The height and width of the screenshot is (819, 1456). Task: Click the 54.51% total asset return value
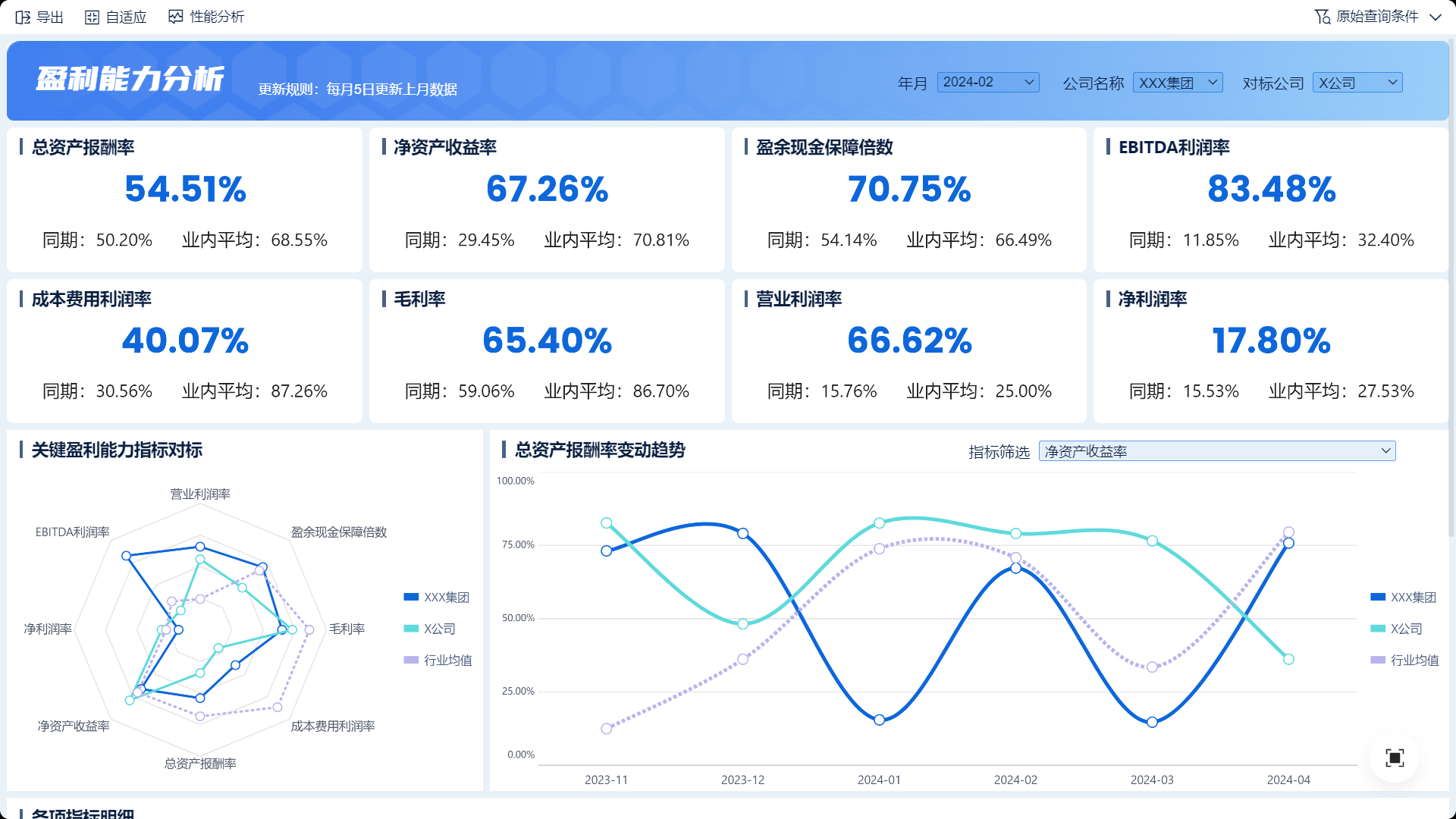(185, 189)
